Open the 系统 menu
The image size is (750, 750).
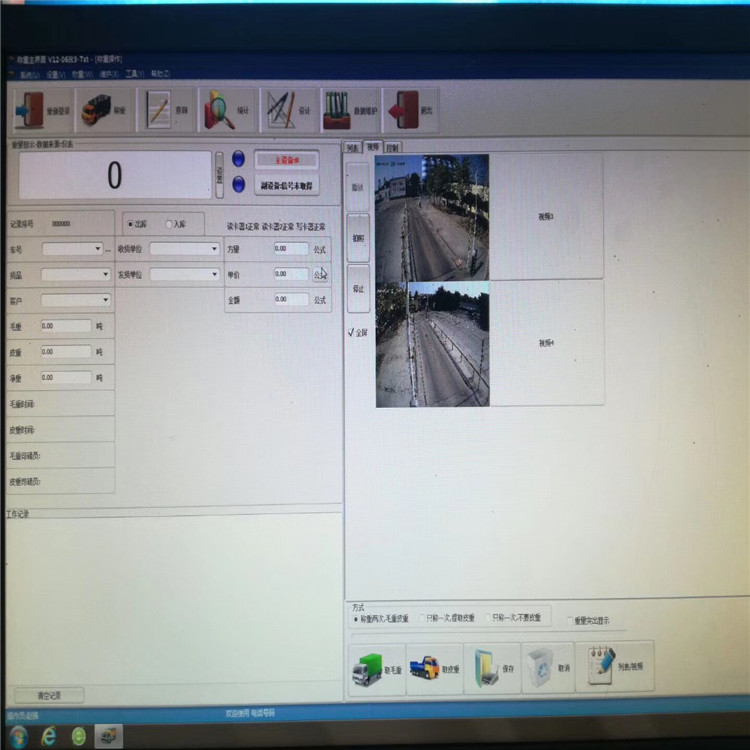click(29, 75)
